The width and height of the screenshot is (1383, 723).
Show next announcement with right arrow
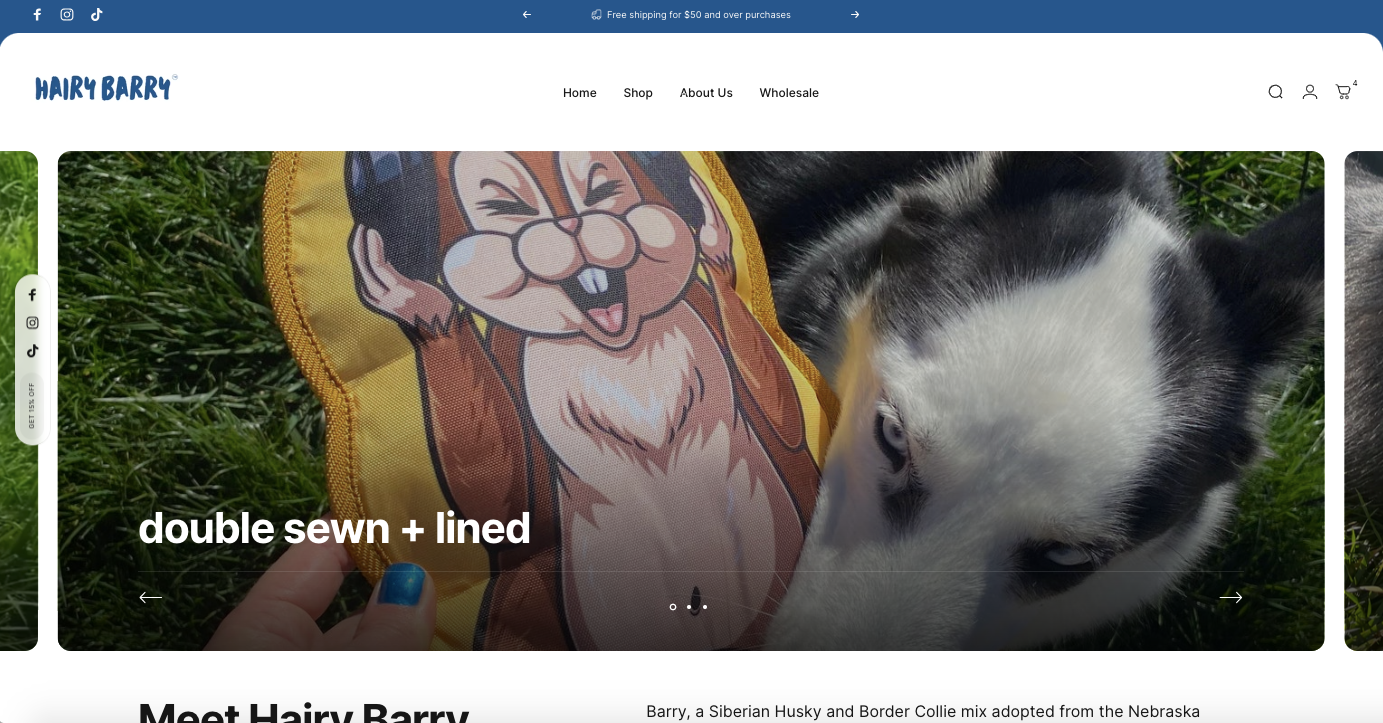pyautogui.click(x=855, y=15)
